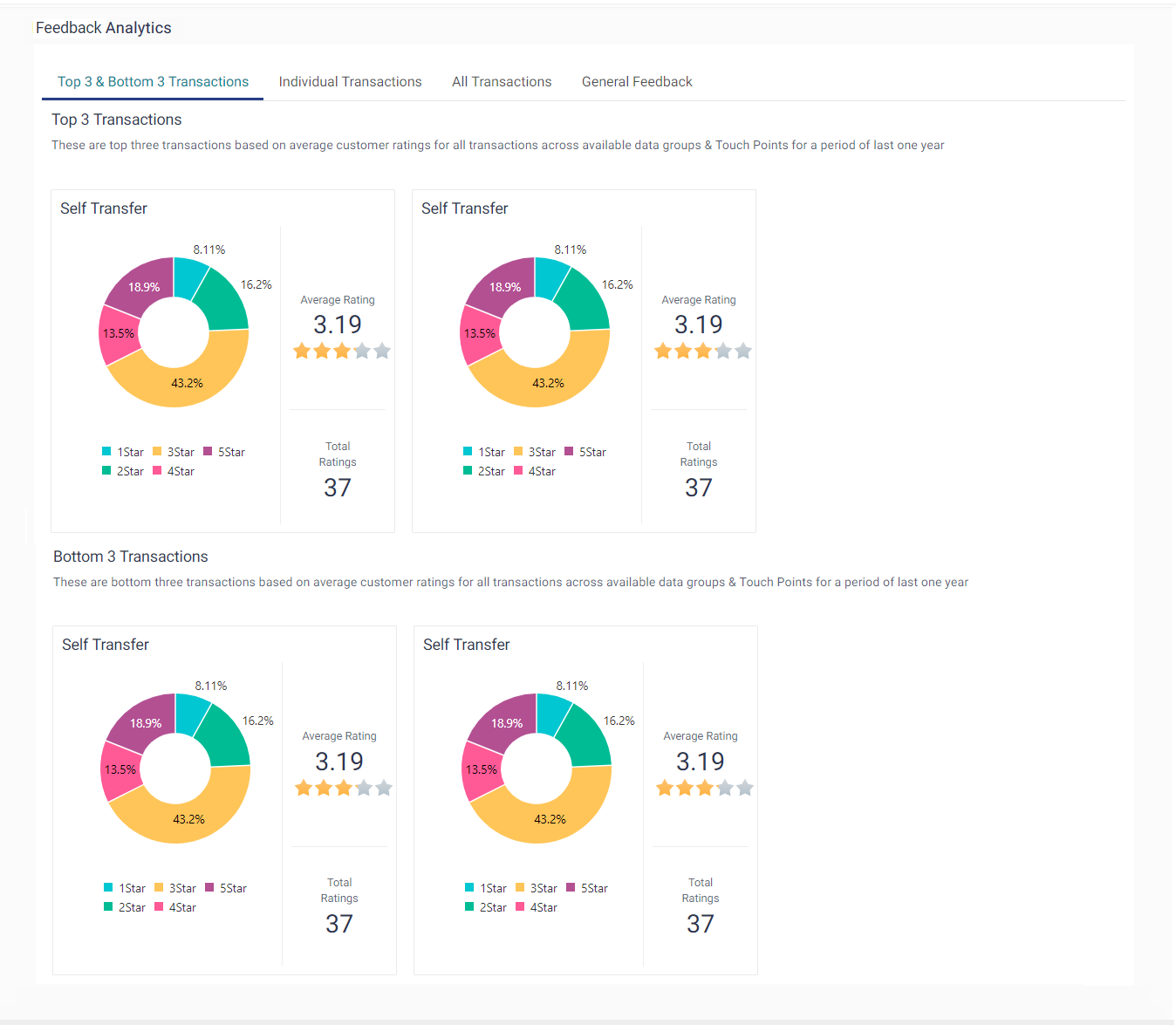Click first gold star in first Top 3 card
The image size is (1176, 1025).
click(x=302, y=351)
